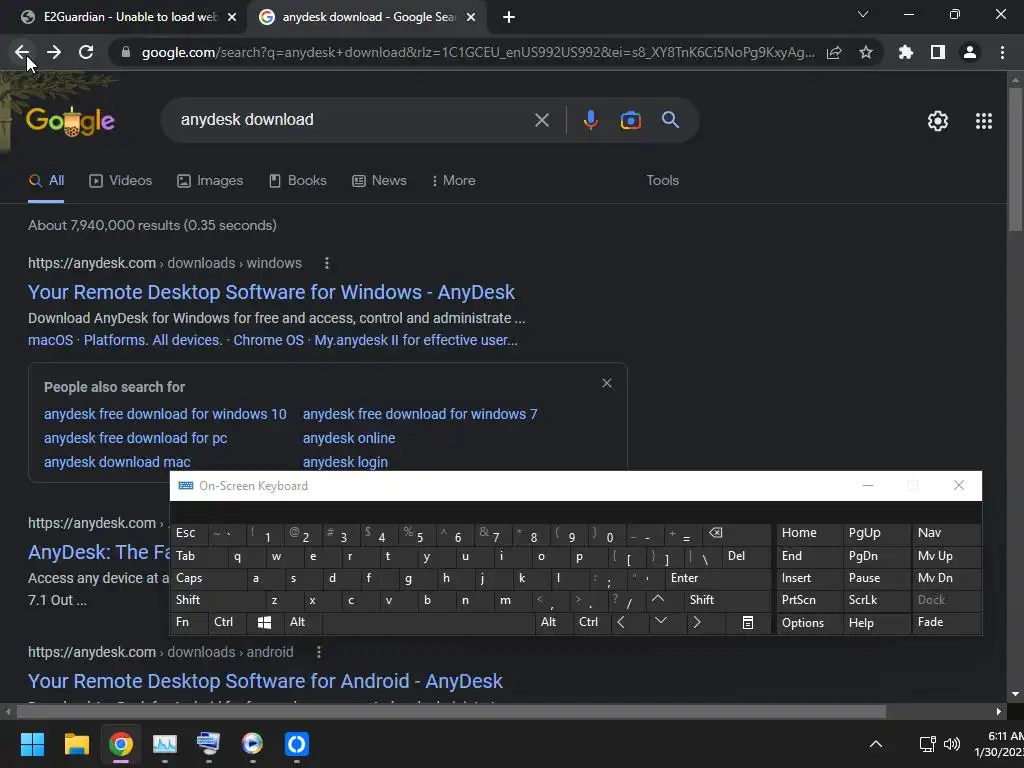1024x768 pixels.
Task: Click the keyboard Options key
Action: coord(810,623)
